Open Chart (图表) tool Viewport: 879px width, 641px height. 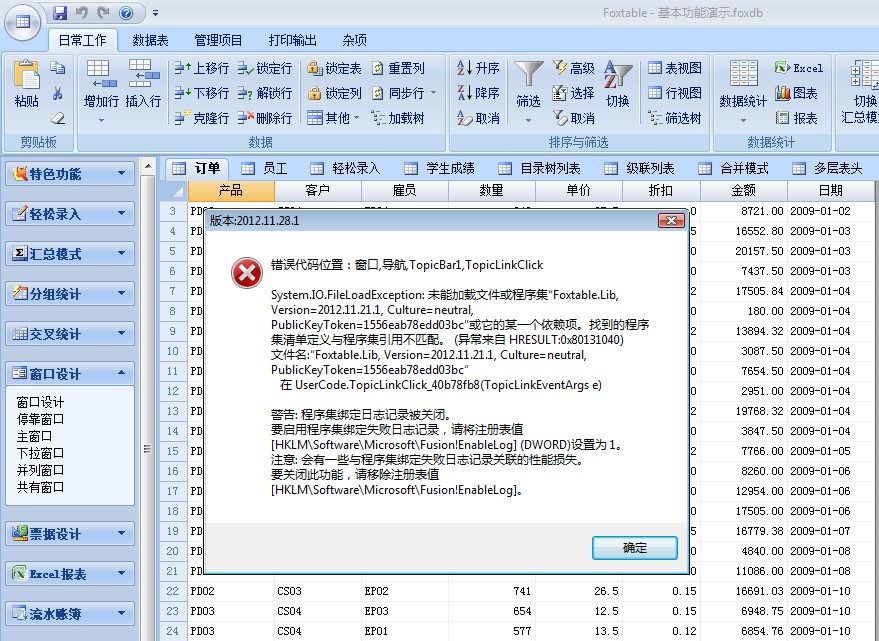(796, 93)
